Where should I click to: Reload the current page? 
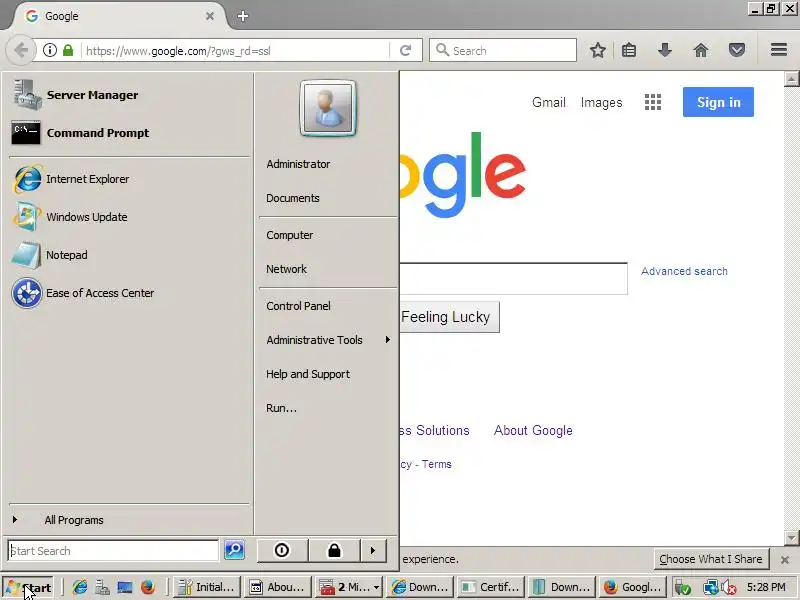point(406,51)
